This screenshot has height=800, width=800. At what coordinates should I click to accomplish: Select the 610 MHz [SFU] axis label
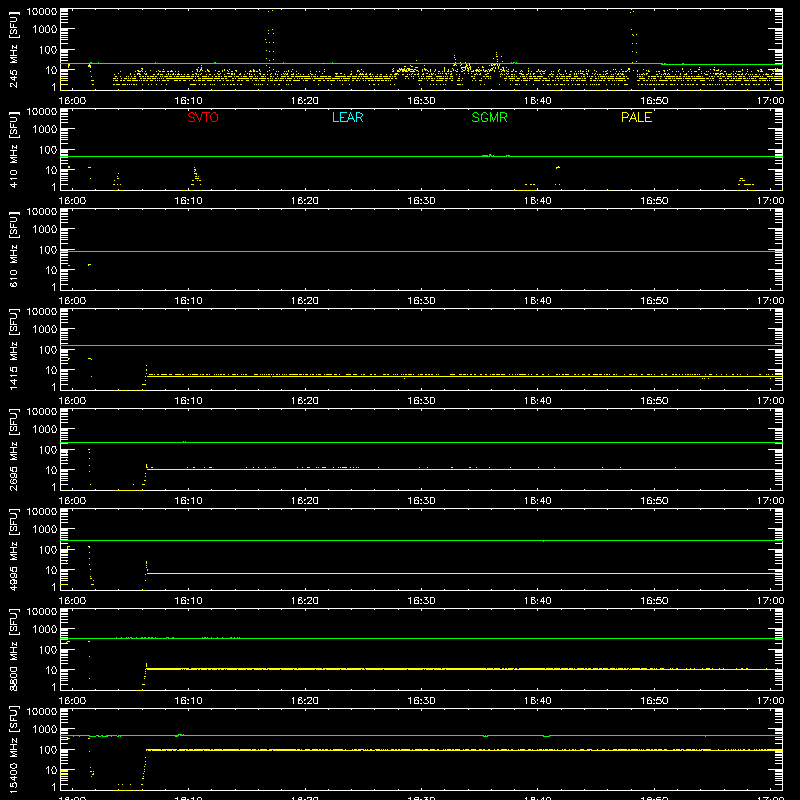14,249
